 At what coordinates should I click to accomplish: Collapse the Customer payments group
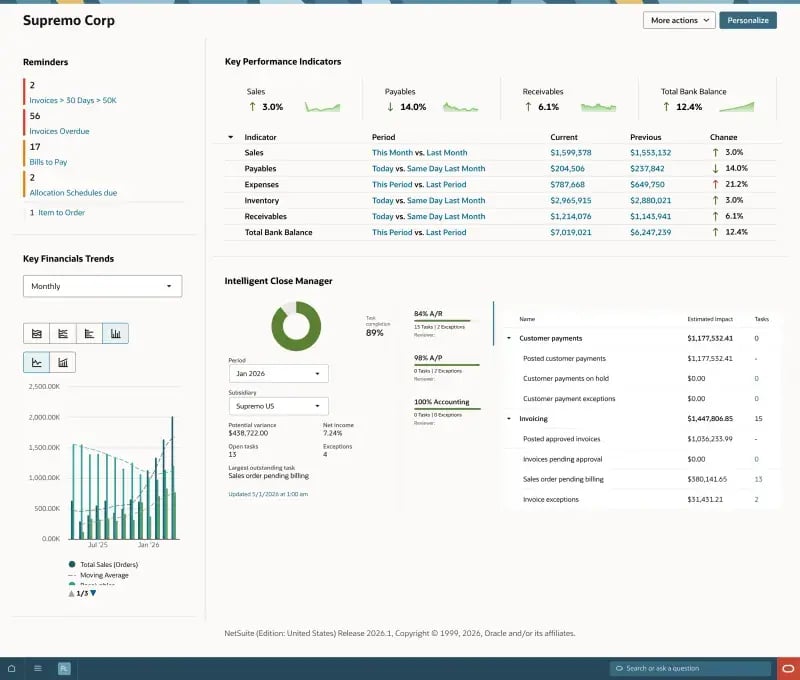pyautogui.click(x=509, y=338)
